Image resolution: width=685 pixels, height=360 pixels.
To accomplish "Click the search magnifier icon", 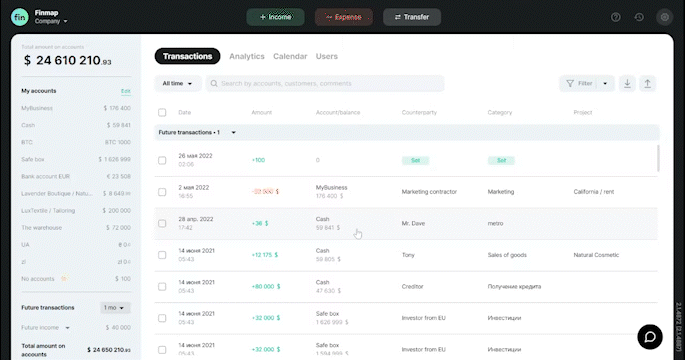I will tap(214, 83).
